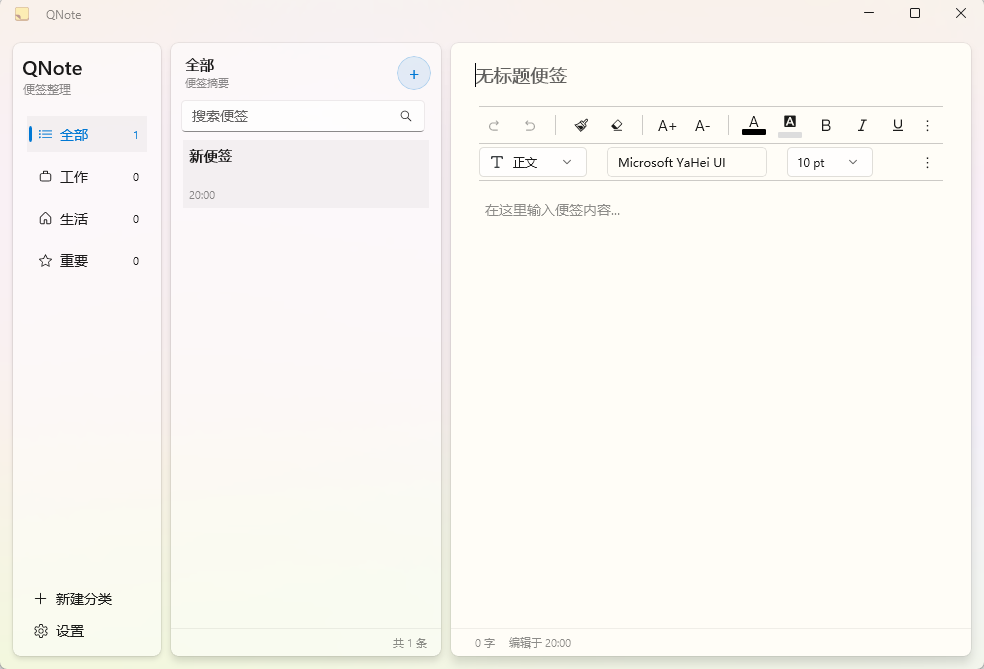Minimize the QNote window
This screenshot has width=984, height=669.
click(x=869, y=13)
